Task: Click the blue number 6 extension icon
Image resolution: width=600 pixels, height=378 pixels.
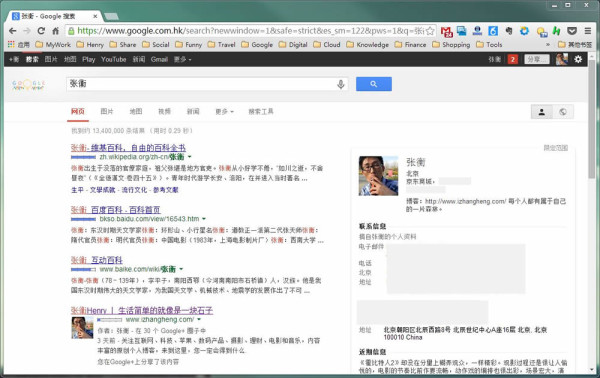Action: coord(493,31)
